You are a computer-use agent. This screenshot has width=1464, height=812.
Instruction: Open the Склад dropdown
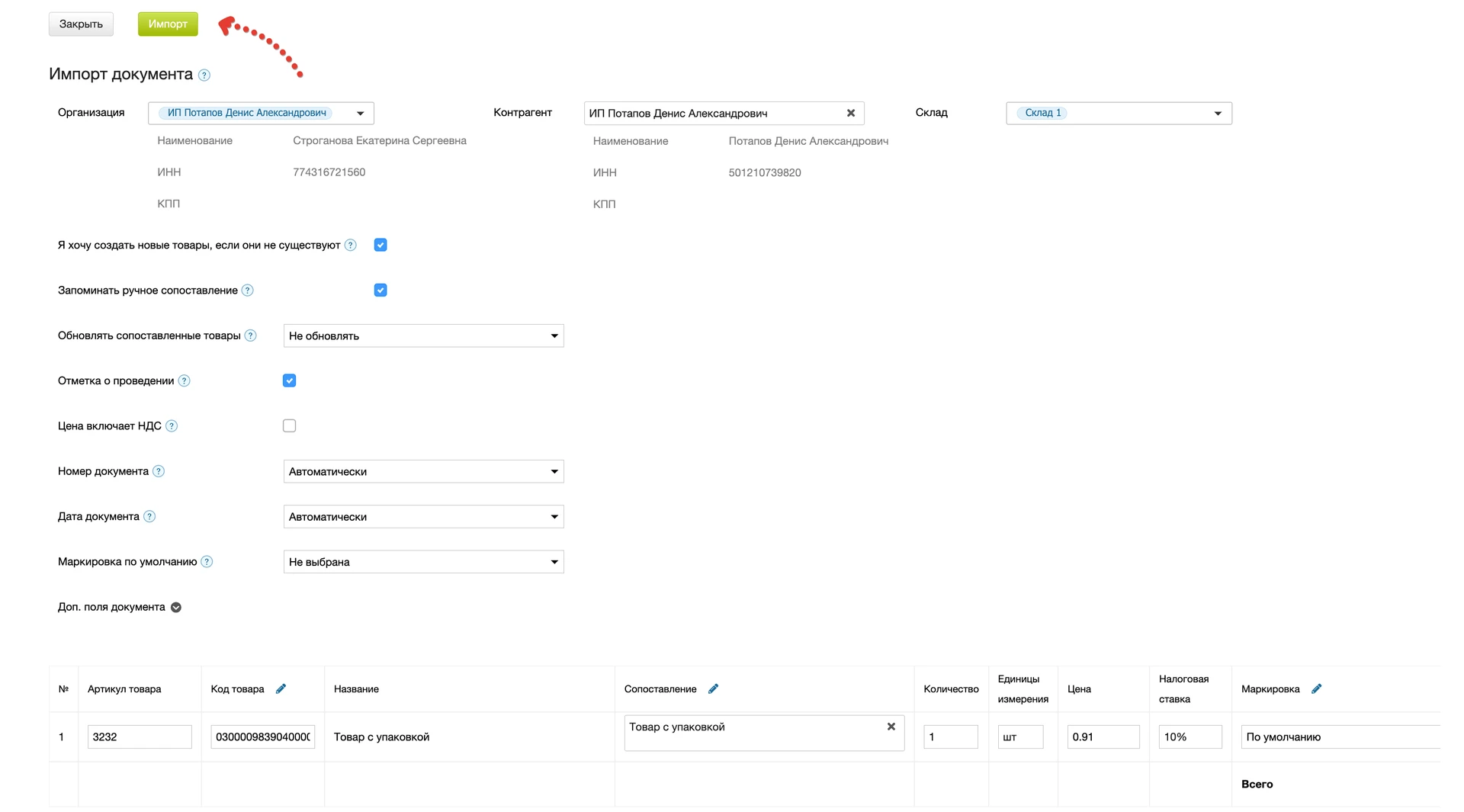(x=1119, y=113)
